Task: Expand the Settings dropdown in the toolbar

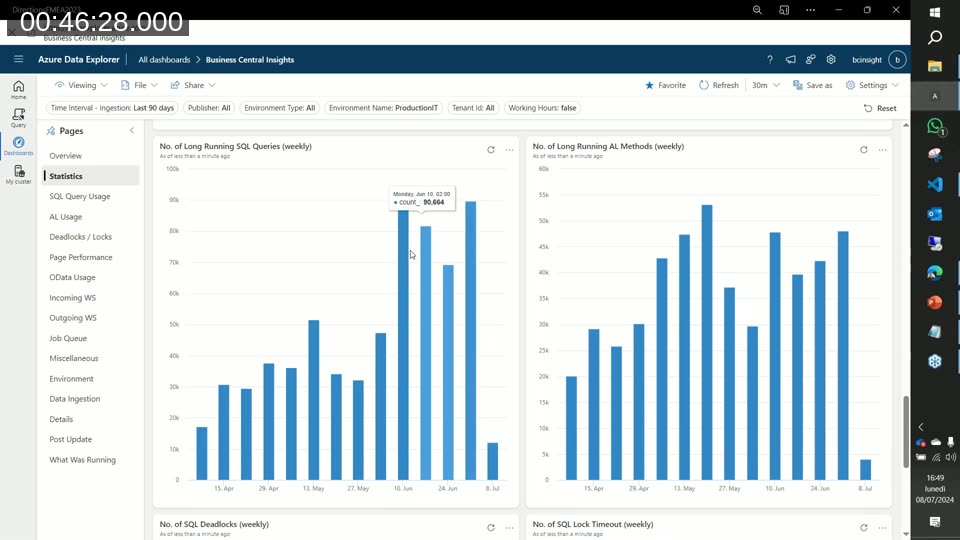Action: 872,85
